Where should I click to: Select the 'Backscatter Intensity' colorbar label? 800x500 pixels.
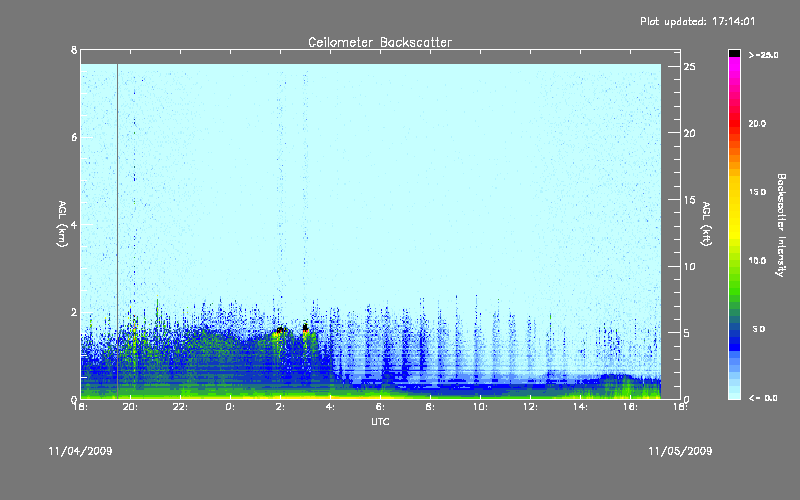coord(781,225)
